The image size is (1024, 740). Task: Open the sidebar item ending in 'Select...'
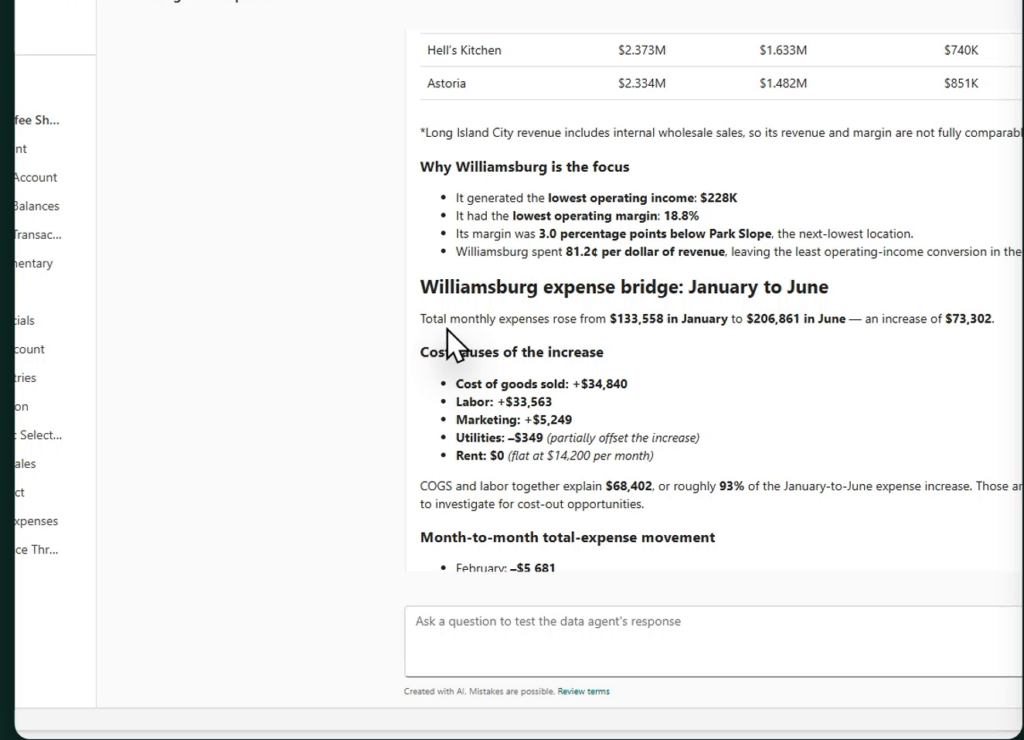pos(39,435)
